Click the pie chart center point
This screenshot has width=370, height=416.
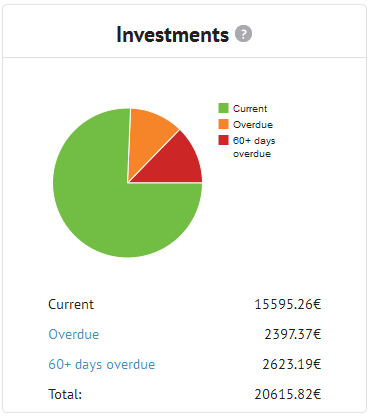(x=128, y=183)
